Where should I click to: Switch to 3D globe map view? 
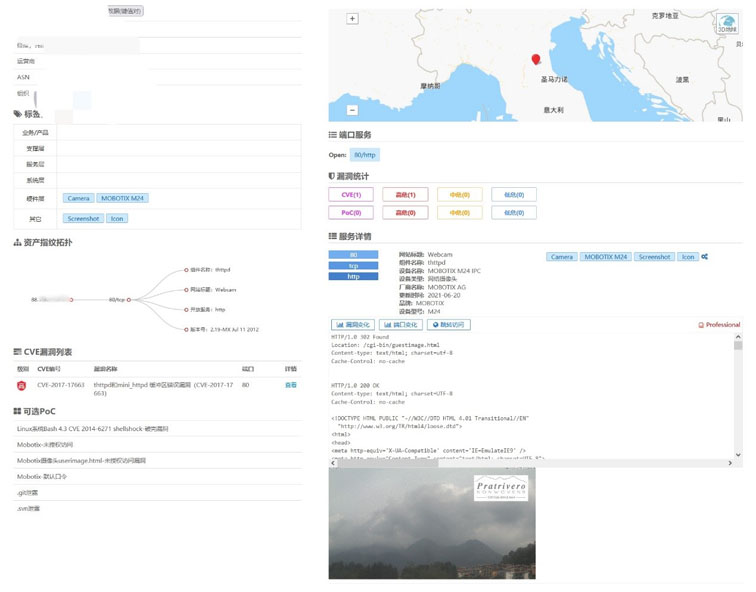[x=727, y=24]
